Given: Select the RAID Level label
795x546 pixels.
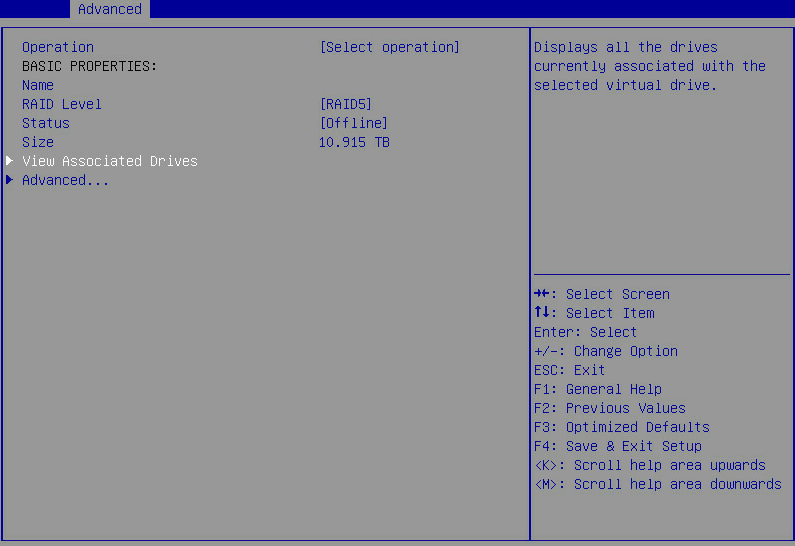Looking at the screenshot, I should pos(62,104).
